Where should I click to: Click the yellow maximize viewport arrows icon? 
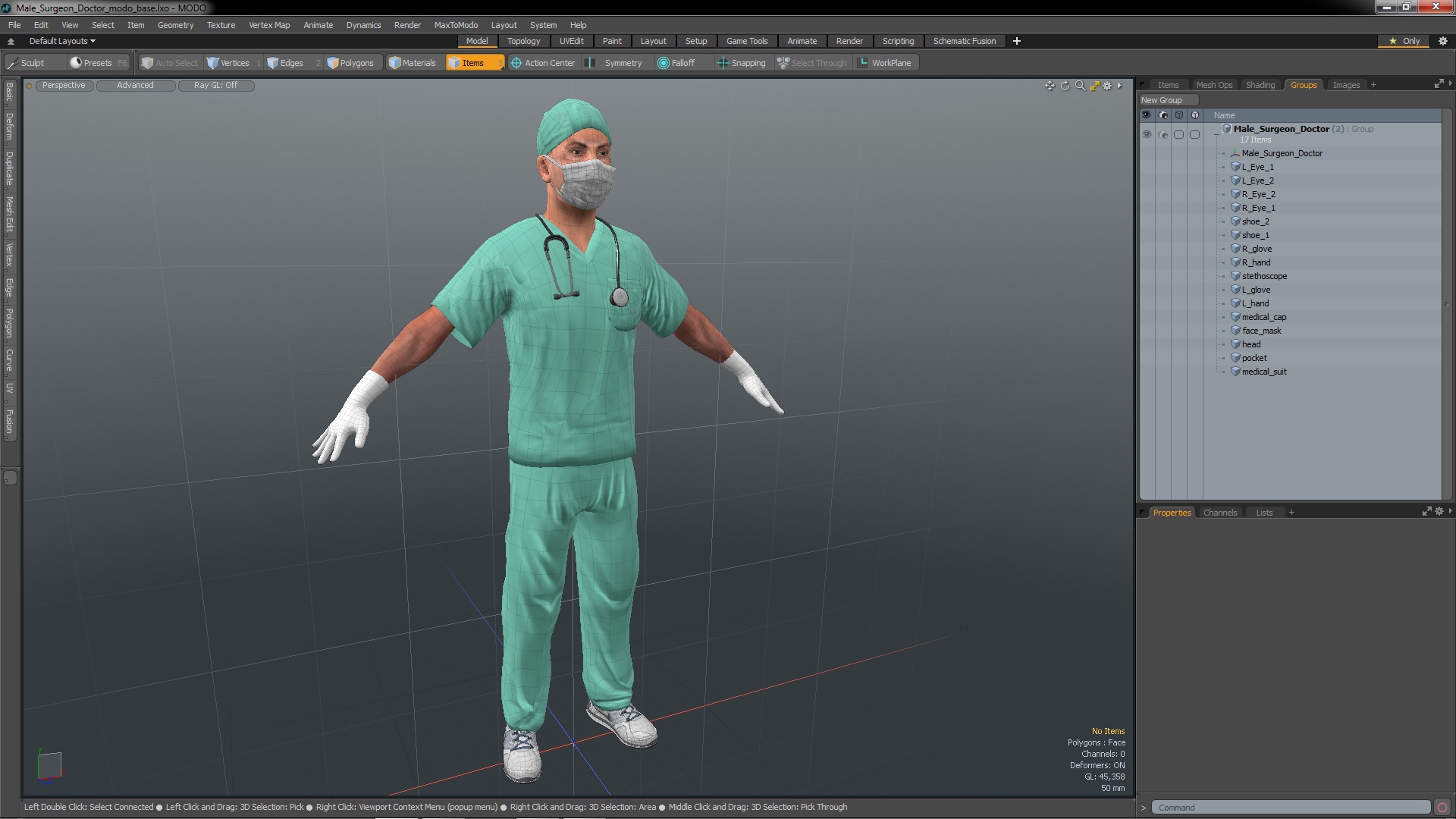point(1094,86)
